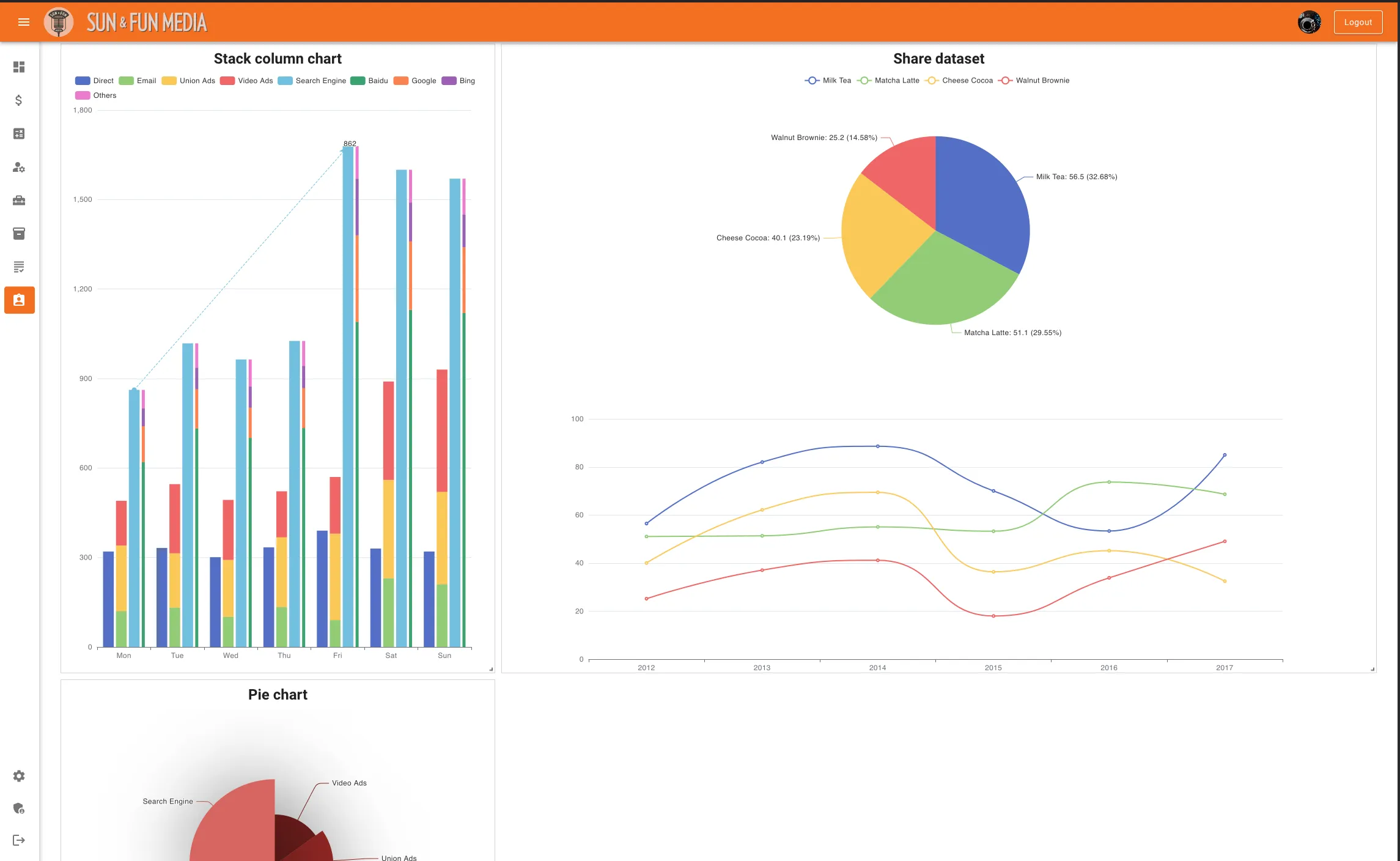Click the "2014" x-axis label
The width and height of the screenshot is (1400, 861).
pyautogui.click(x=877, y=668)
